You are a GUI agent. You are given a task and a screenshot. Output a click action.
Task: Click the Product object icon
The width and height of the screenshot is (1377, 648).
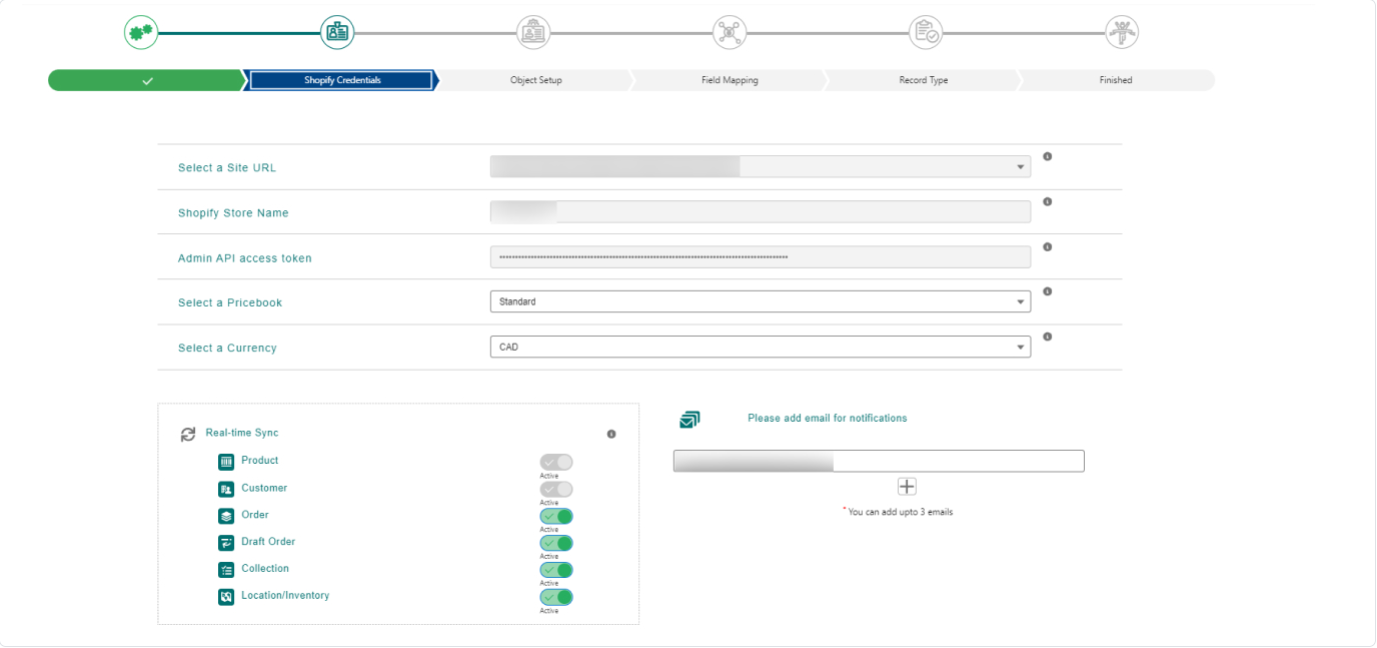tap(226, 462)
